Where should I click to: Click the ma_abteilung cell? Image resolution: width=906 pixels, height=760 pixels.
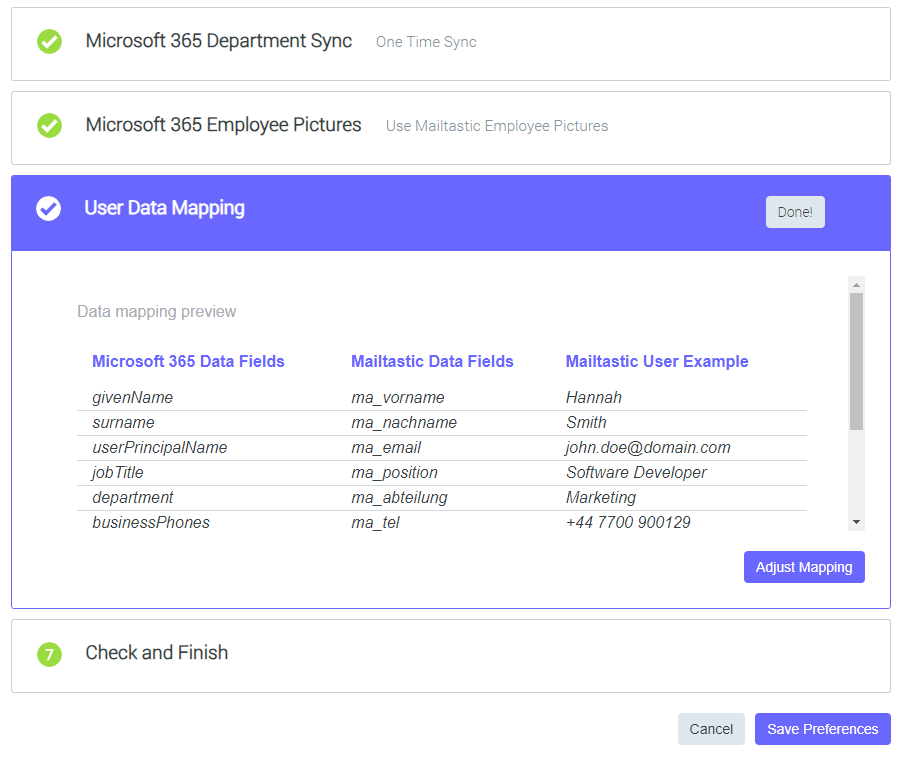pos(400,497)
